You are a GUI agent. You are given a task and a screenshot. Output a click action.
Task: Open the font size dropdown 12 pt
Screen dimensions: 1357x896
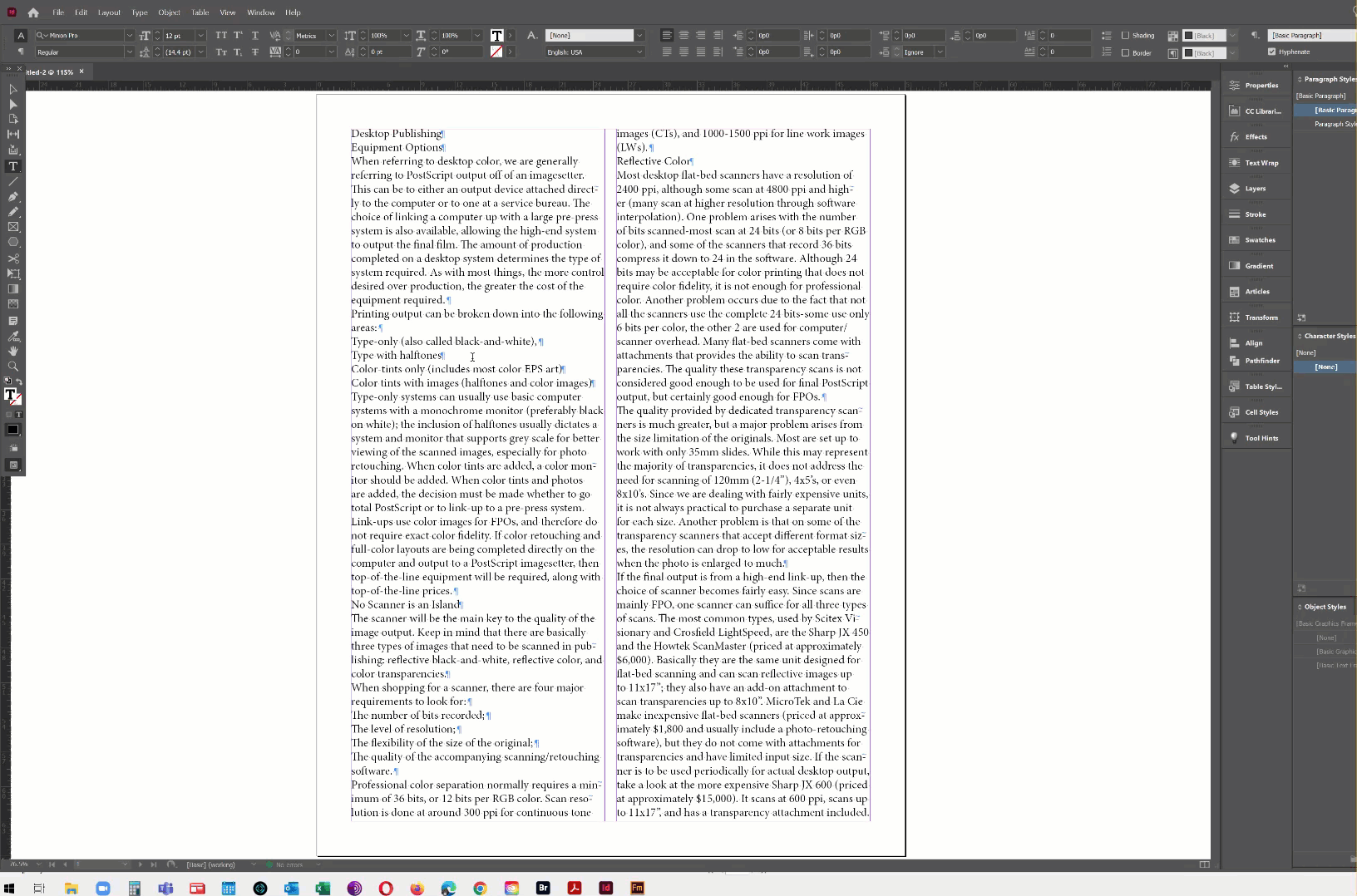point(200,35)
